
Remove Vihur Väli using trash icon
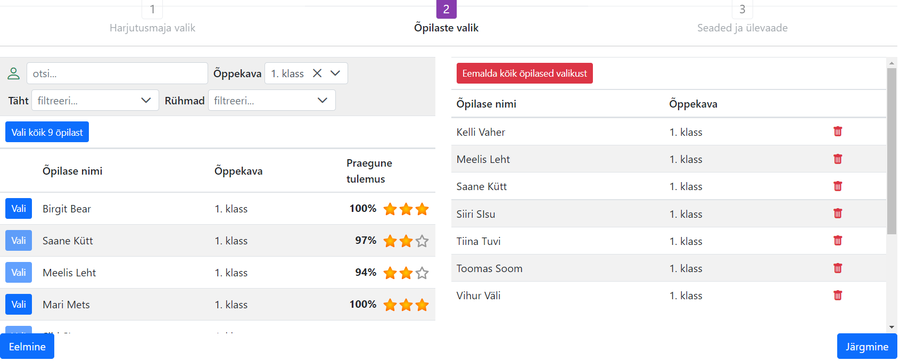tap(837, 296)
